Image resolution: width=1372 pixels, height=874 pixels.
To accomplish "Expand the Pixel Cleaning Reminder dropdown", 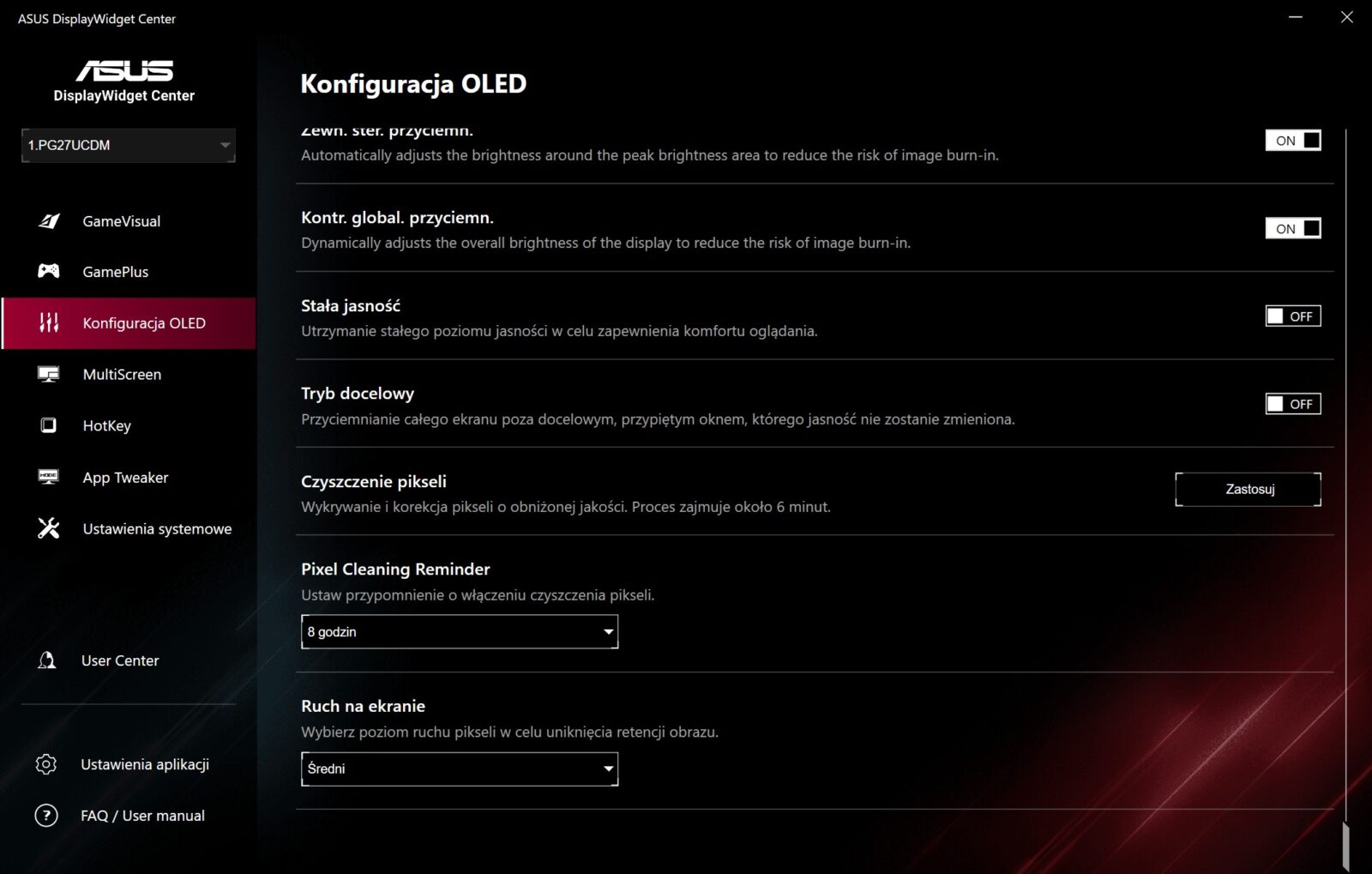I will coord(460,632).
